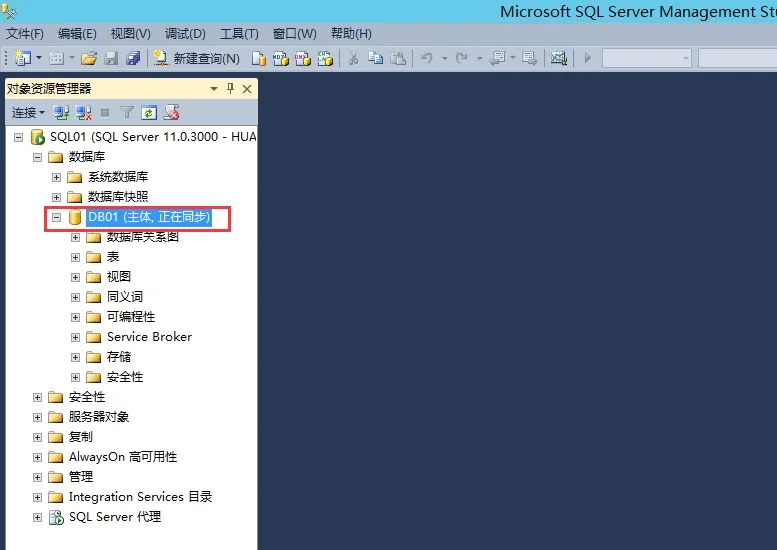Image resolution: width=777 pixels, height=550 pixels.
Task: Click the Delete script icon in Object Explorer toolbar
Action: (x=171, y=113)
